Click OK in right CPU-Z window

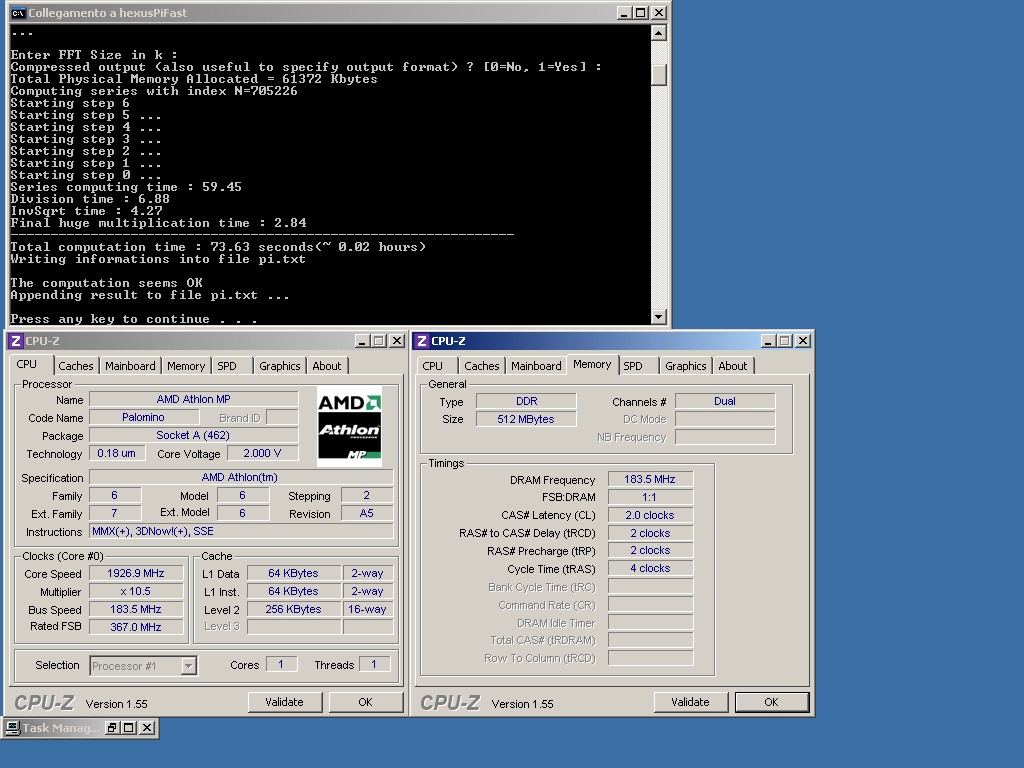point(771,702)
